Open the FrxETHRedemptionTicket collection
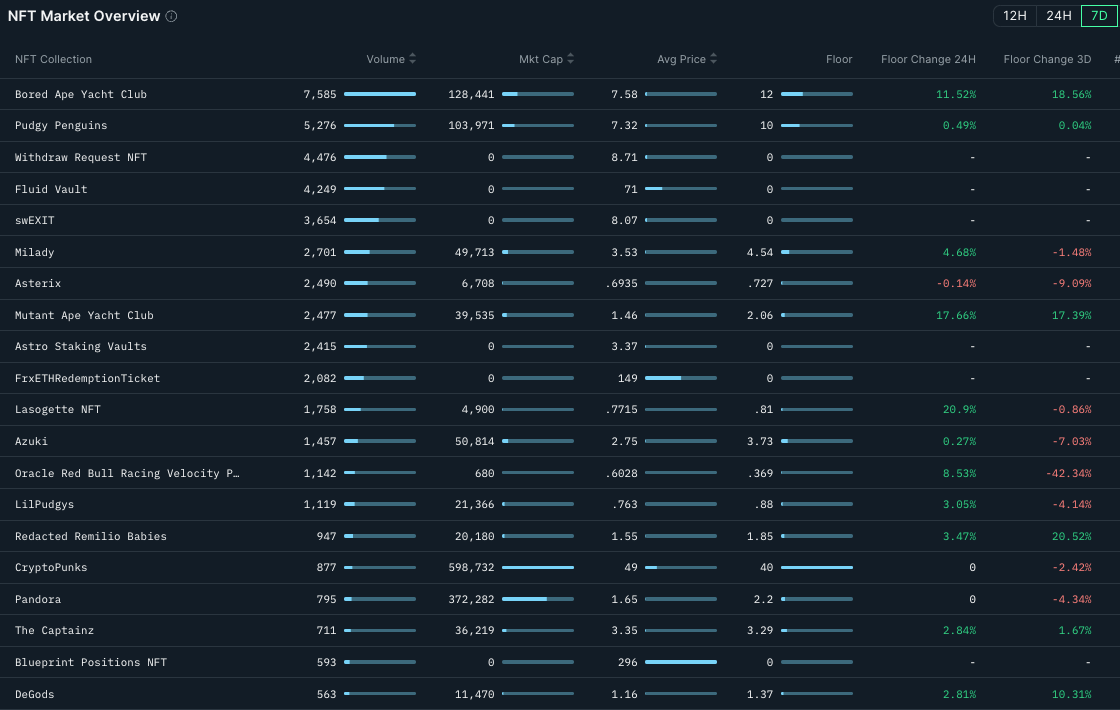1120x710 pixels. pyautogui.click(x=87, y=379)
